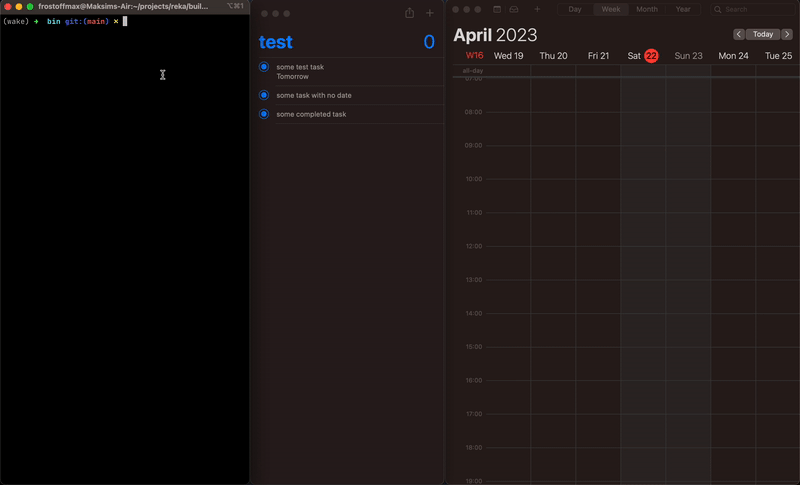
Task: Click the 'Mon 24' day header
Action: 733,56
